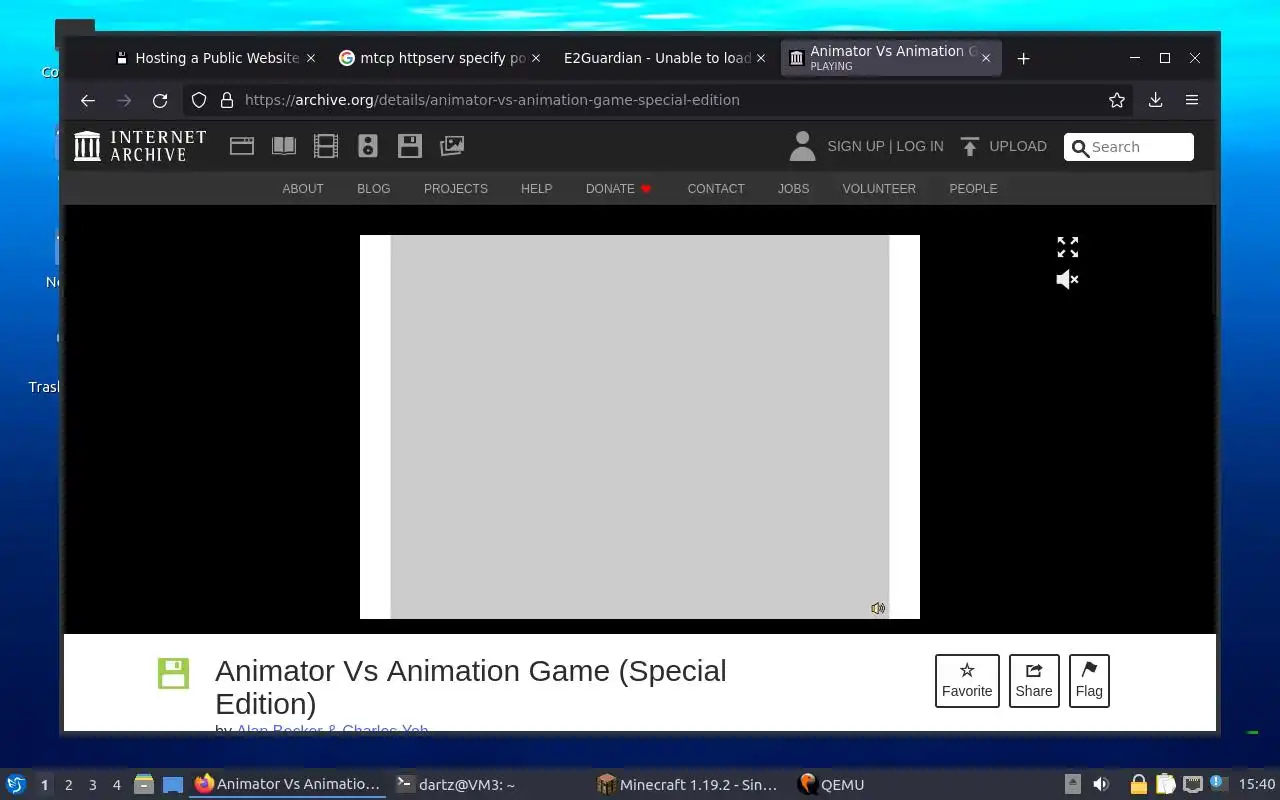Click the UPLOAD link text
The width and height of the screenshot is (1280, 800).
[x=1018, y=146]
